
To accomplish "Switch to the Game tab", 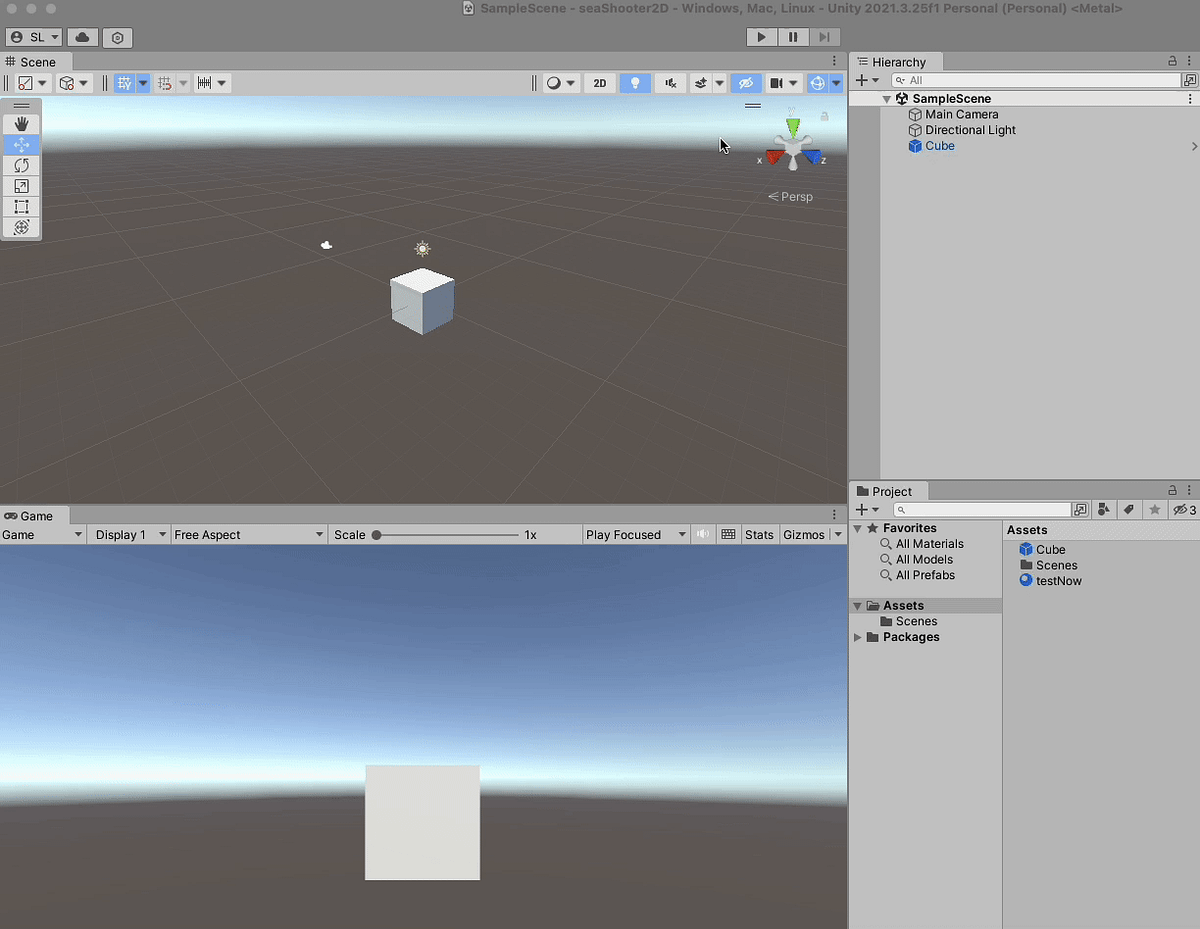I will point(32,516).
